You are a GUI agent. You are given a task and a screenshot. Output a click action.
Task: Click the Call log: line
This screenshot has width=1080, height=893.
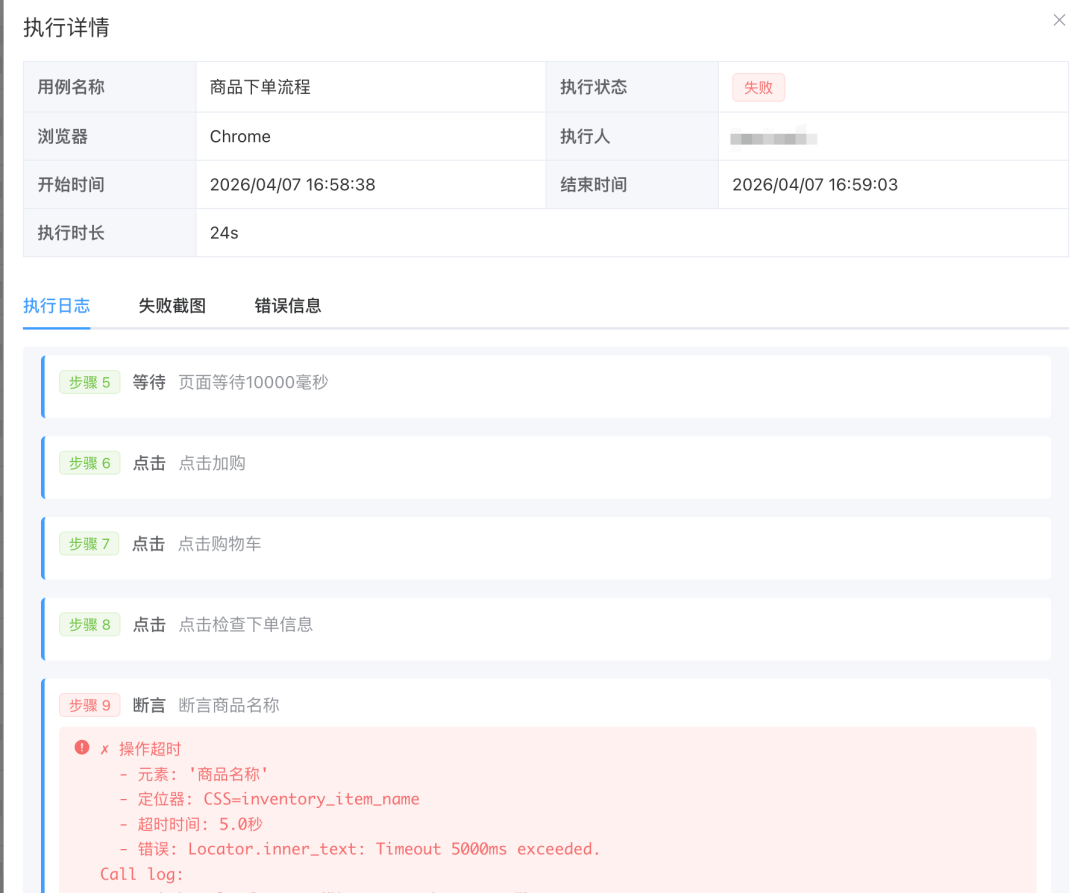(142, 874)
